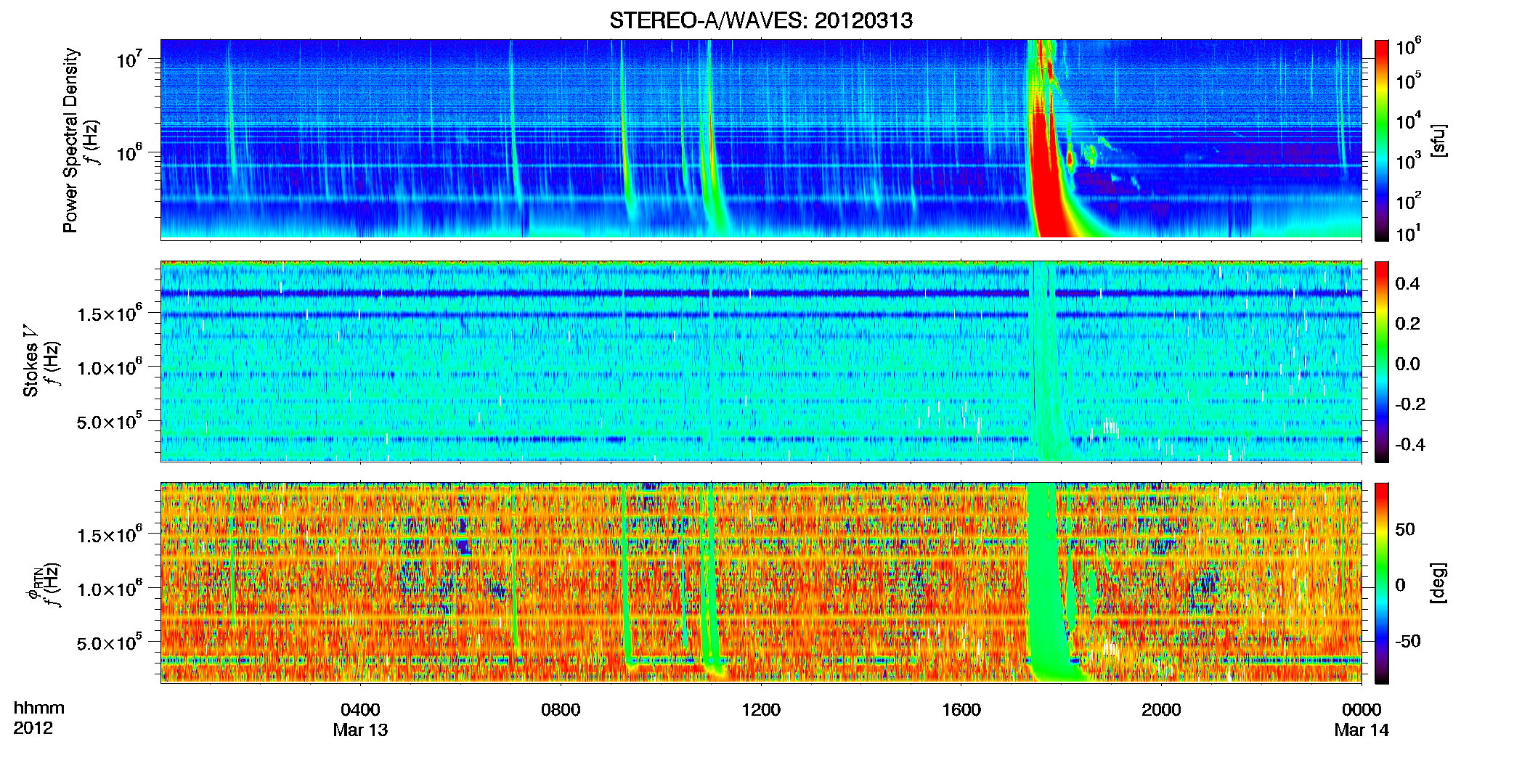This screenshot has width=1522, height=784.
Task: Click the "0.4" Stokes V colorbar tick
Action: tap(1407, 284)
